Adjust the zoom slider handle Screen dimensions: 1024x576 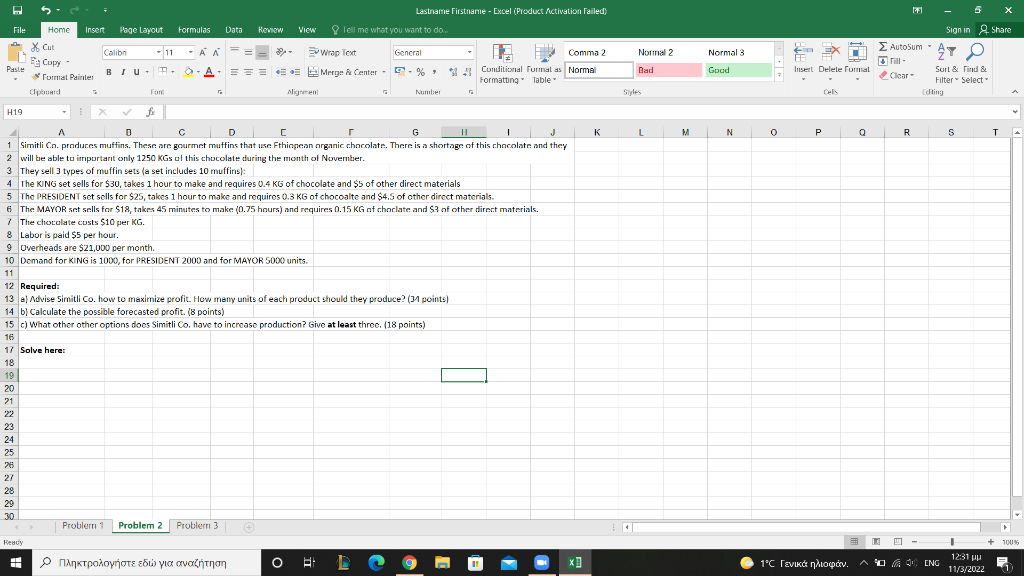(952, 542)
